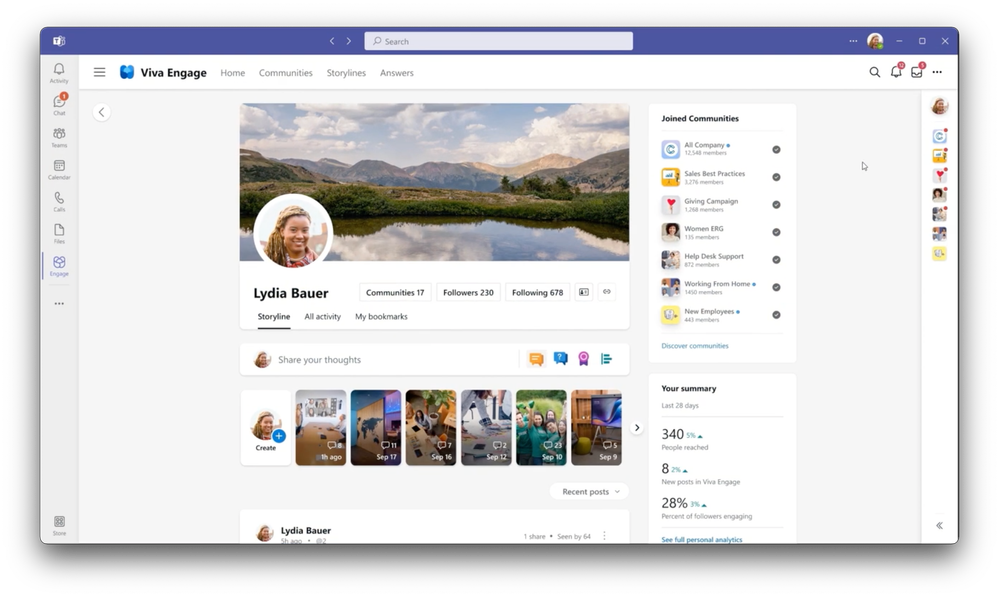Go back with the title bar back arrow
Image resolution: width=999 pixels, height=597 pixels.
(332, 41)
